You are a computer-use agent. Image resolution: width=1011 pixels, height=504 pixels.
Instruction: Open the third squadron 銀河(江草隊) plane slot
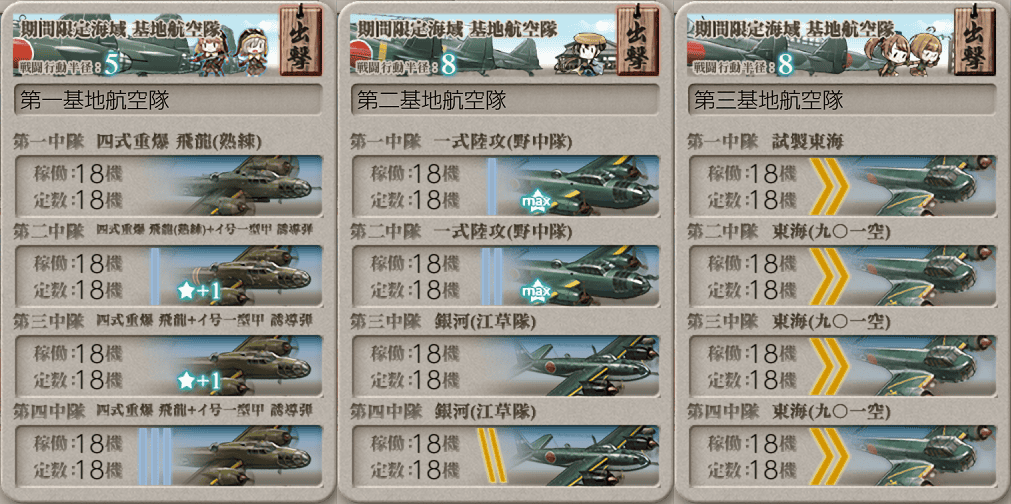pos(505,365)
